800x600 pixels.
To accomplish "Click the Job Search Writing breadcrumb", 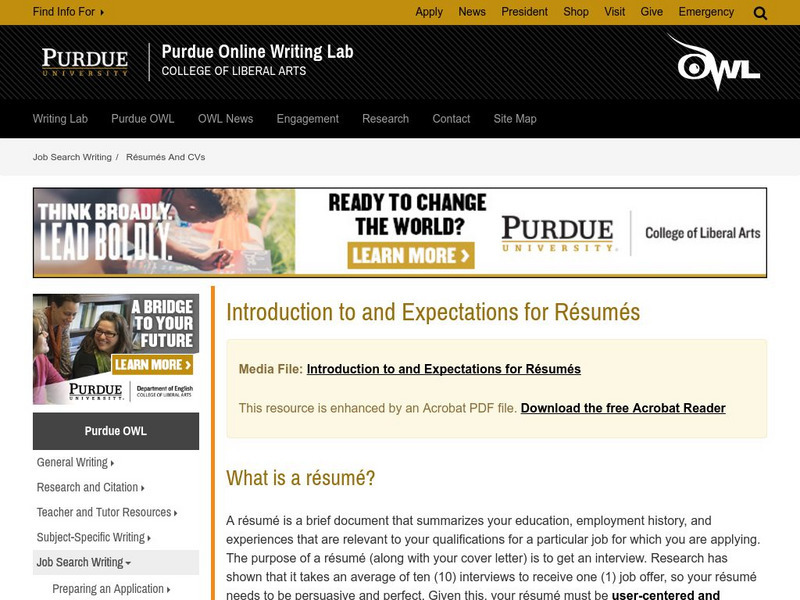I will tap(70, 156).
